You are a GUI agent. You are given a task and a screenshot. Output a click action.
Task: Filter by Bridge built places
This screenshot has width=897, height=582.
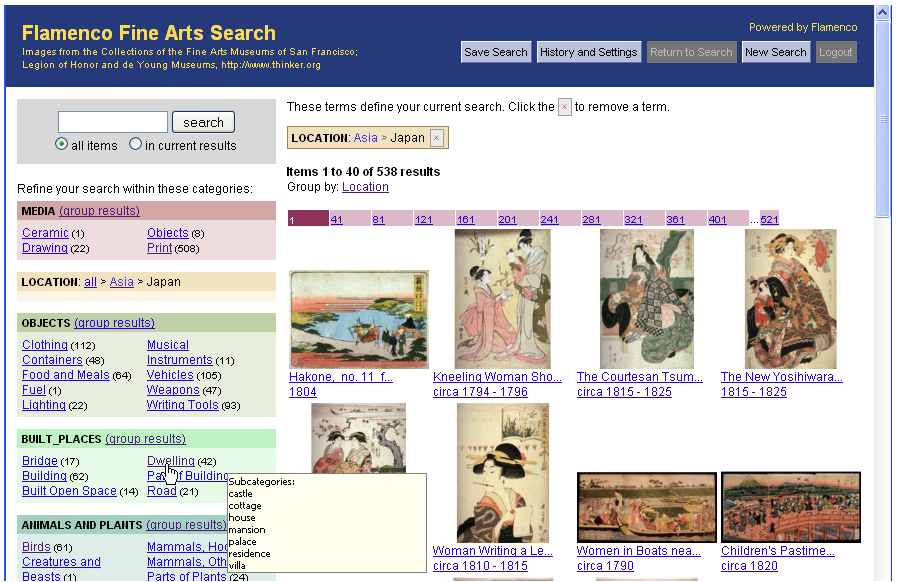39,461
